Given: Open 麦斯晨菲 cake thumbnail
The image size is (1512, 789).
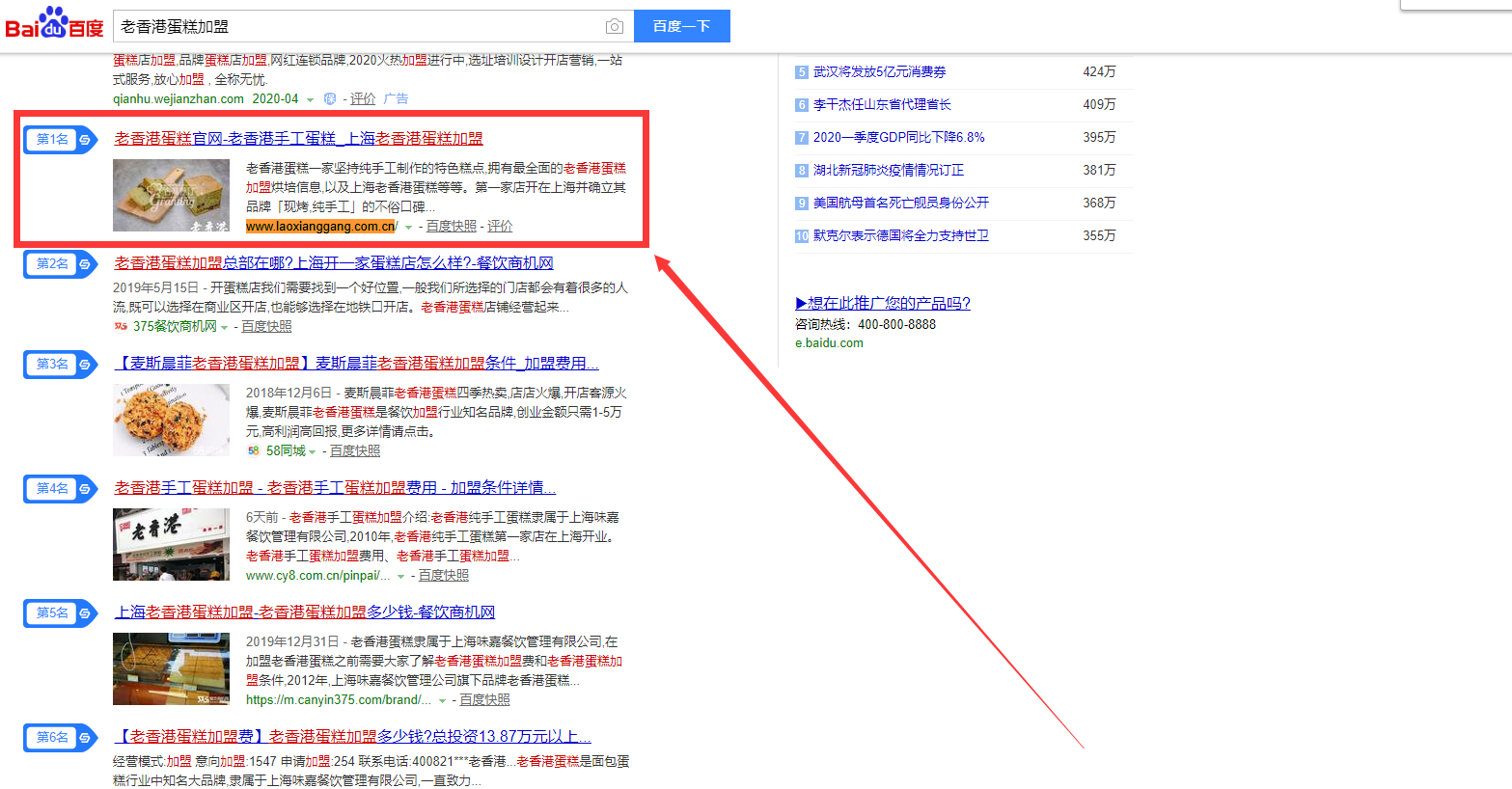Looking at the screenshot, I should coord(171,420).
